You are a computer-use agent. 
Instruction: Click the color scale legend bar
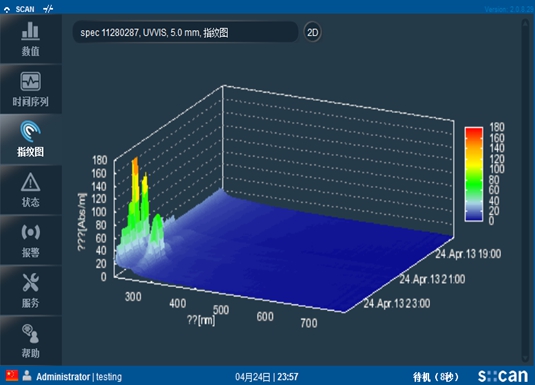pyautogui.click(x=474, y=174)
